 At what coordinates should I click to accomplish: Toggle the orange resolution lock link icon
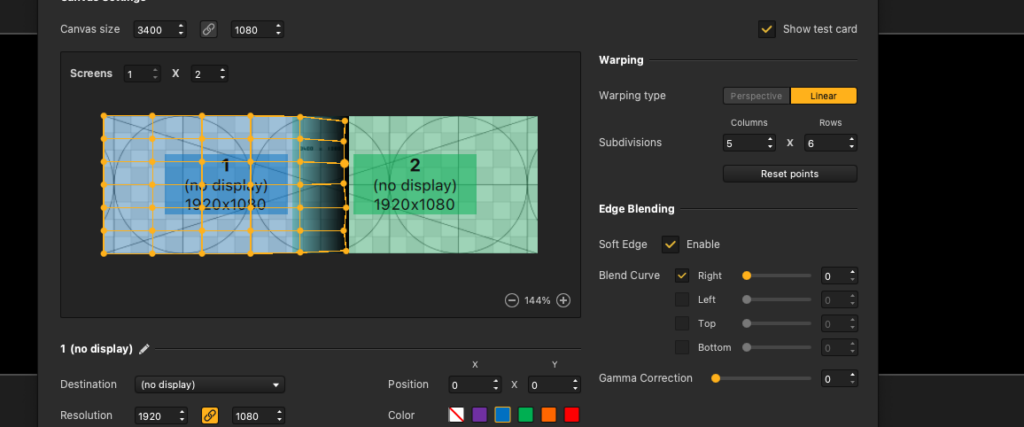pos(210,415)
